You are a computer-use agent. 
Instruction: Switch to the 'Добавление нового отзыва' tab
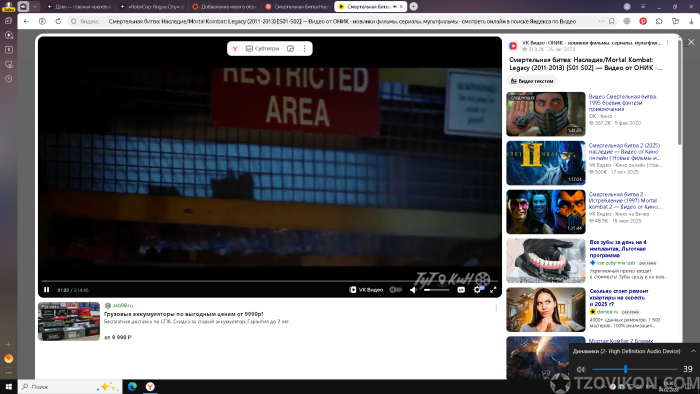[x=224, y=6]
